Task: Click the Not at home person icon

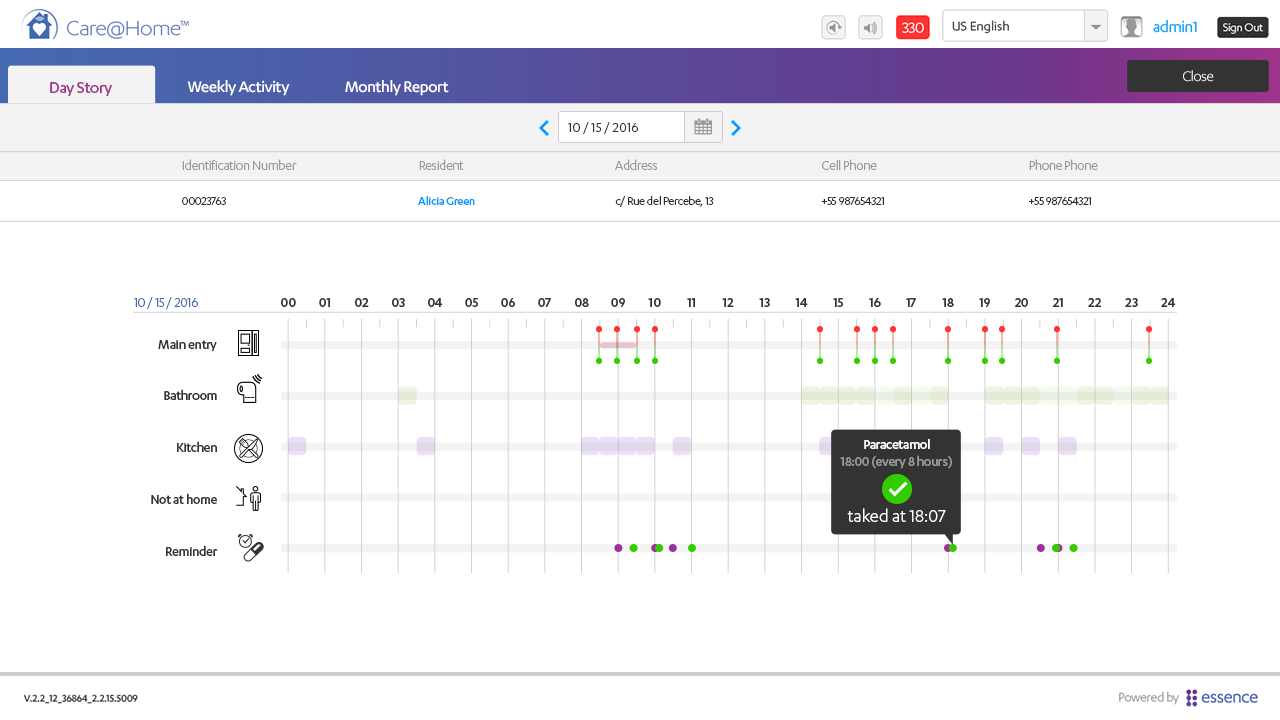Action: (249, 497)
